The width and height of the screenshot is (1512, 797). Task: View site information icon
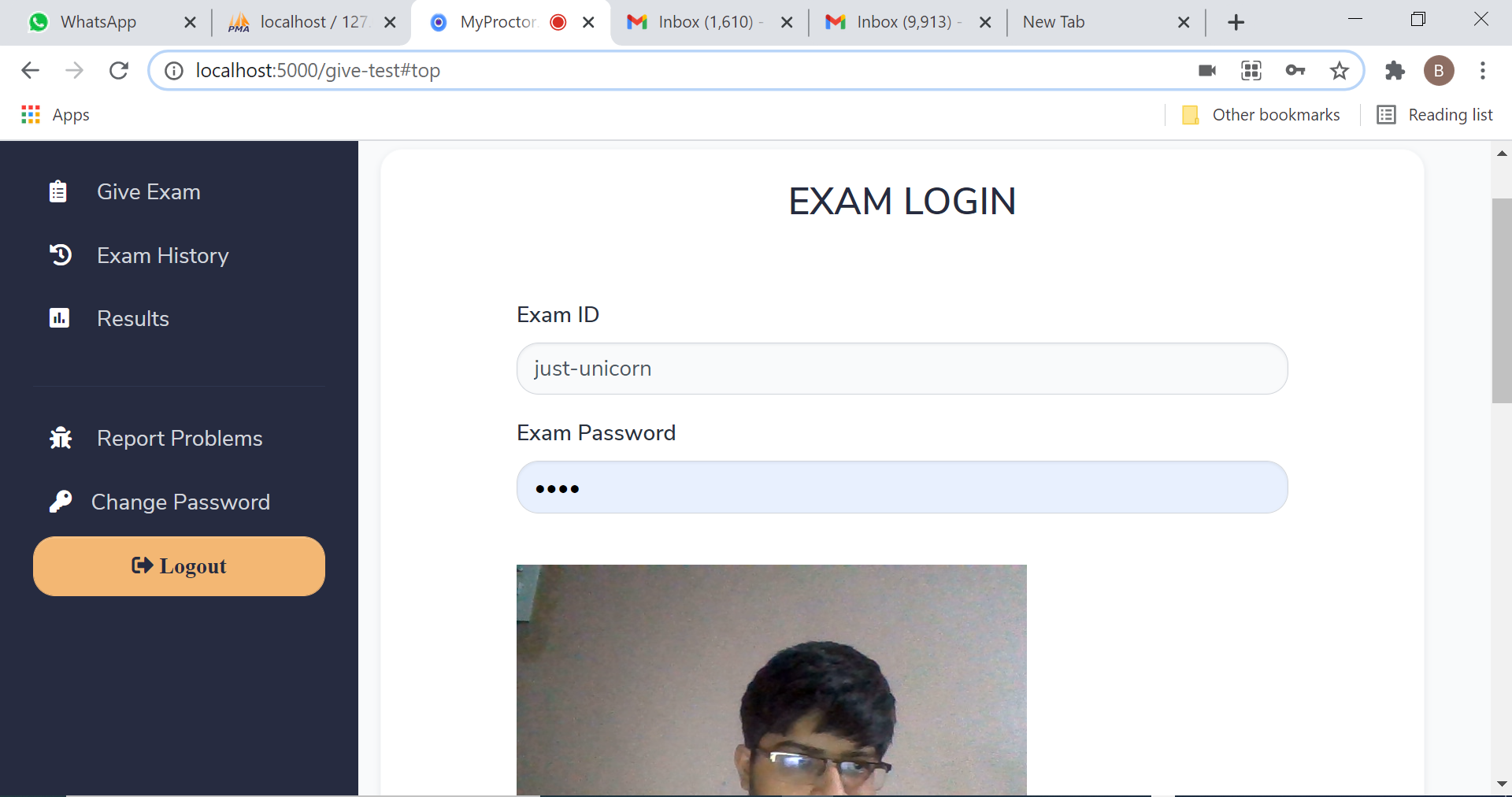(x=174, y=71)
